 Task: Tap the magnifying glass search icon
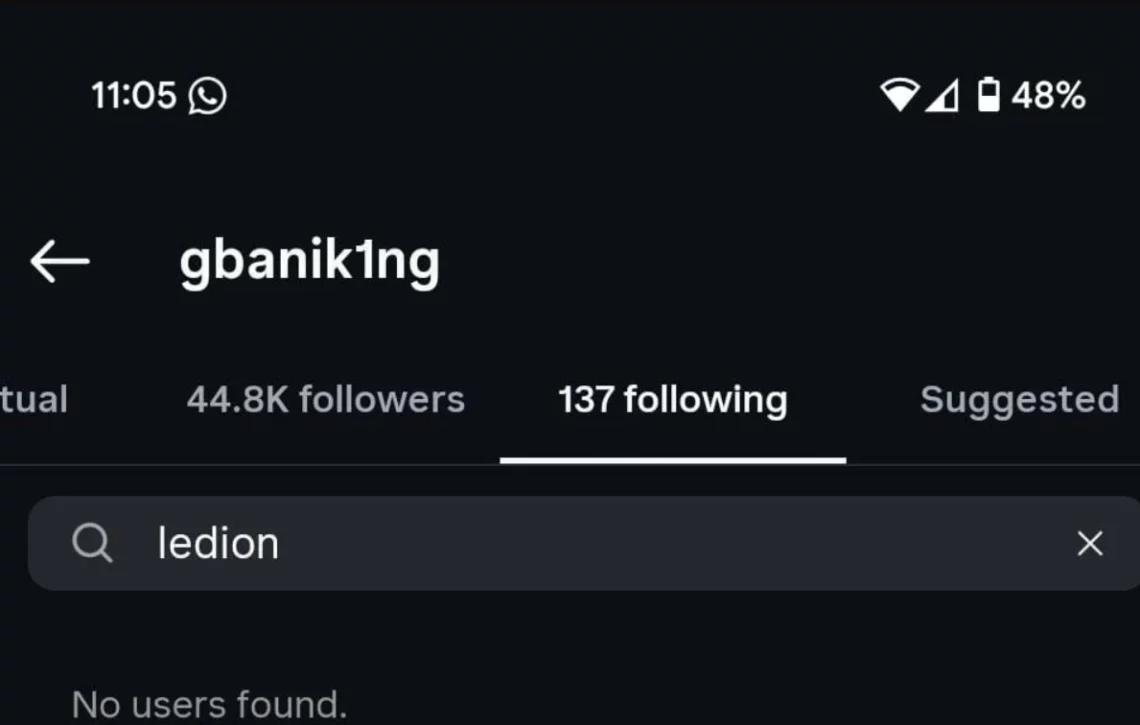click(x=92, y=544)
